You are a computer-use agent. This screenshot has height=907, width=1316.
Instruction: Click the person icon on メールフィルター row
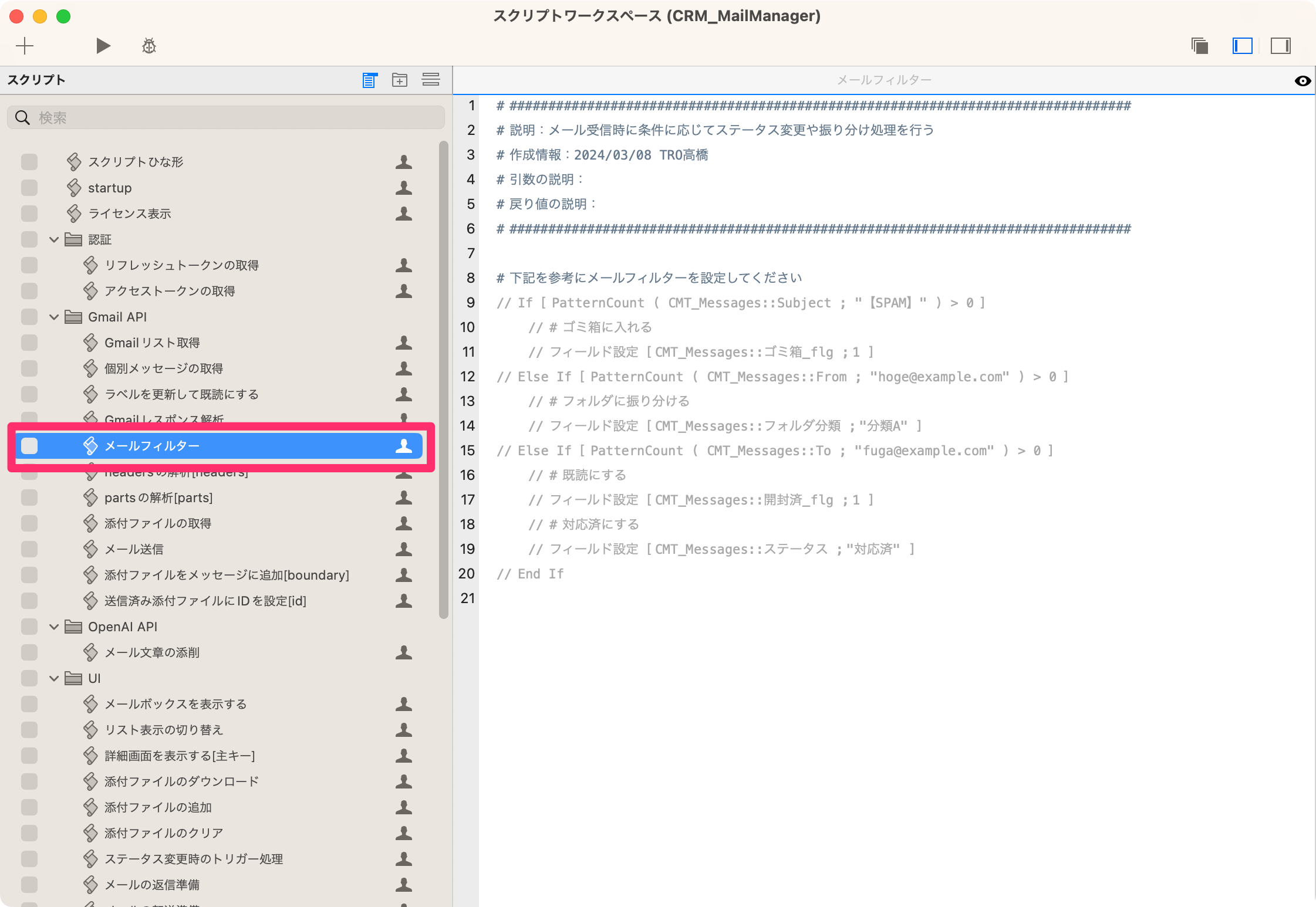pos(404,446)
